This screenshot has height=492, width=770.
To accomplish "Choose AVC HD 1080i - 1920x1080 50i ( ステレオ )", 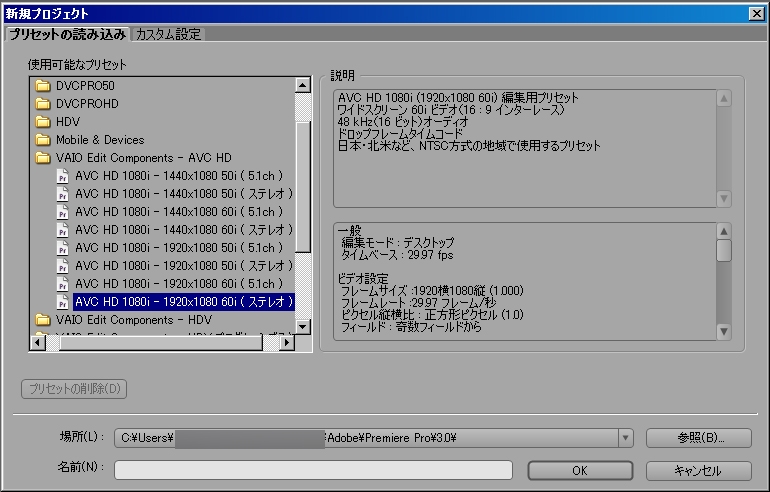I will 184,266.
